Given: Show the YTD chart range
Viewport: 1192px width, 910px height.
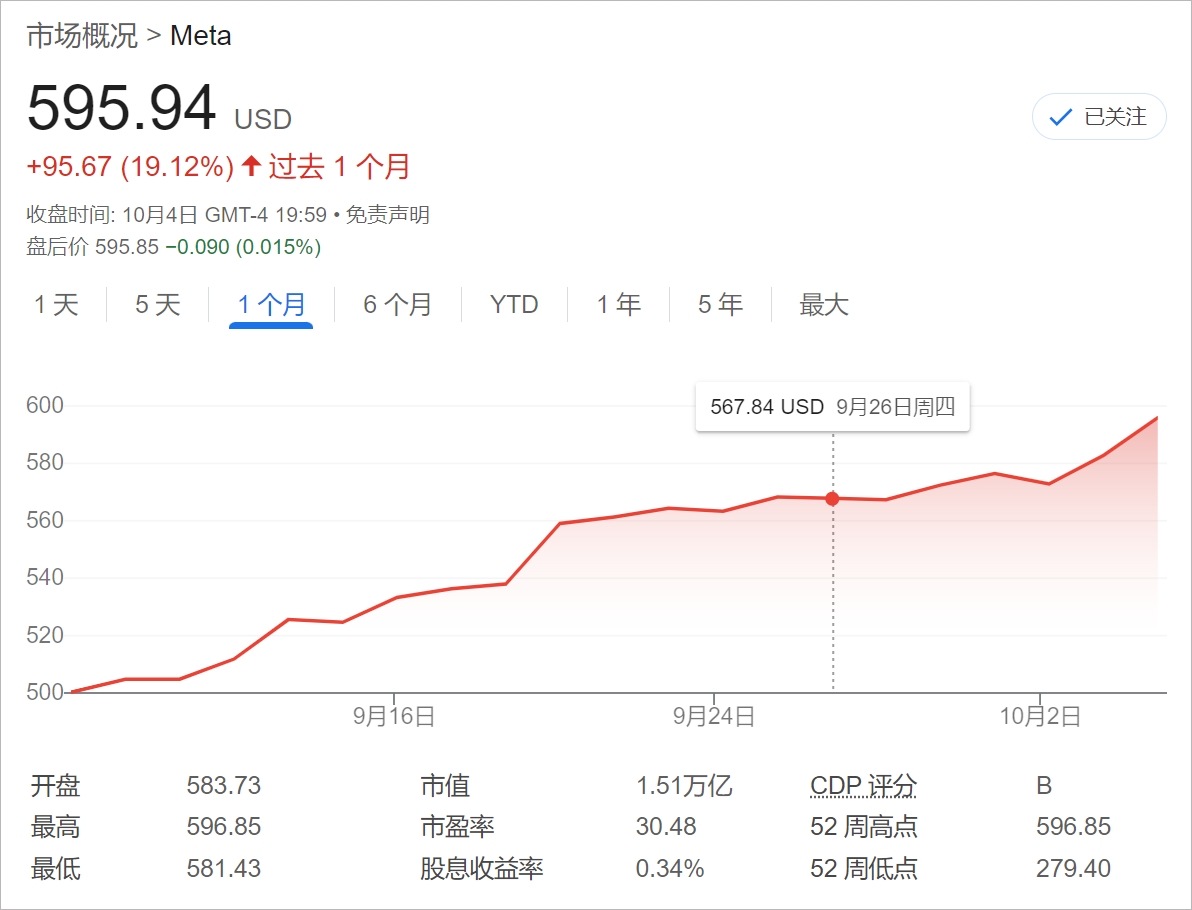Looking at the screenshot, I should 514,305.
